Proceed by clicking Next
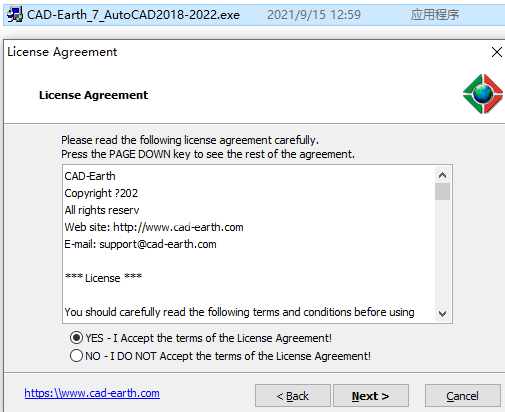 (x=371, y=396)
